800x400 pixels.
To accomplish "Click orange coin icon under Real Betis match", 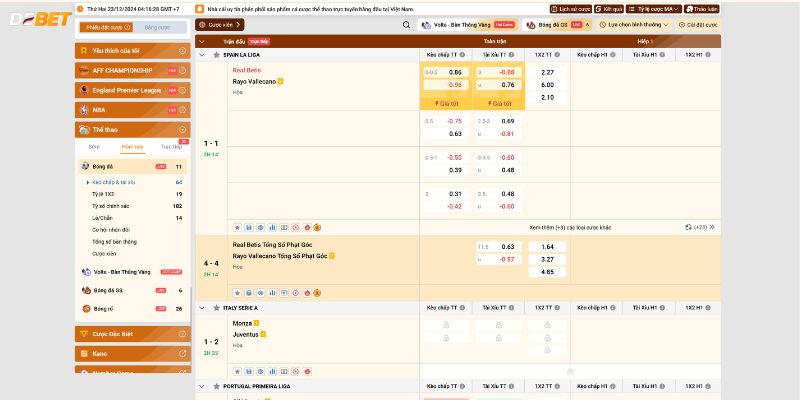I will [x=317, y=228].
